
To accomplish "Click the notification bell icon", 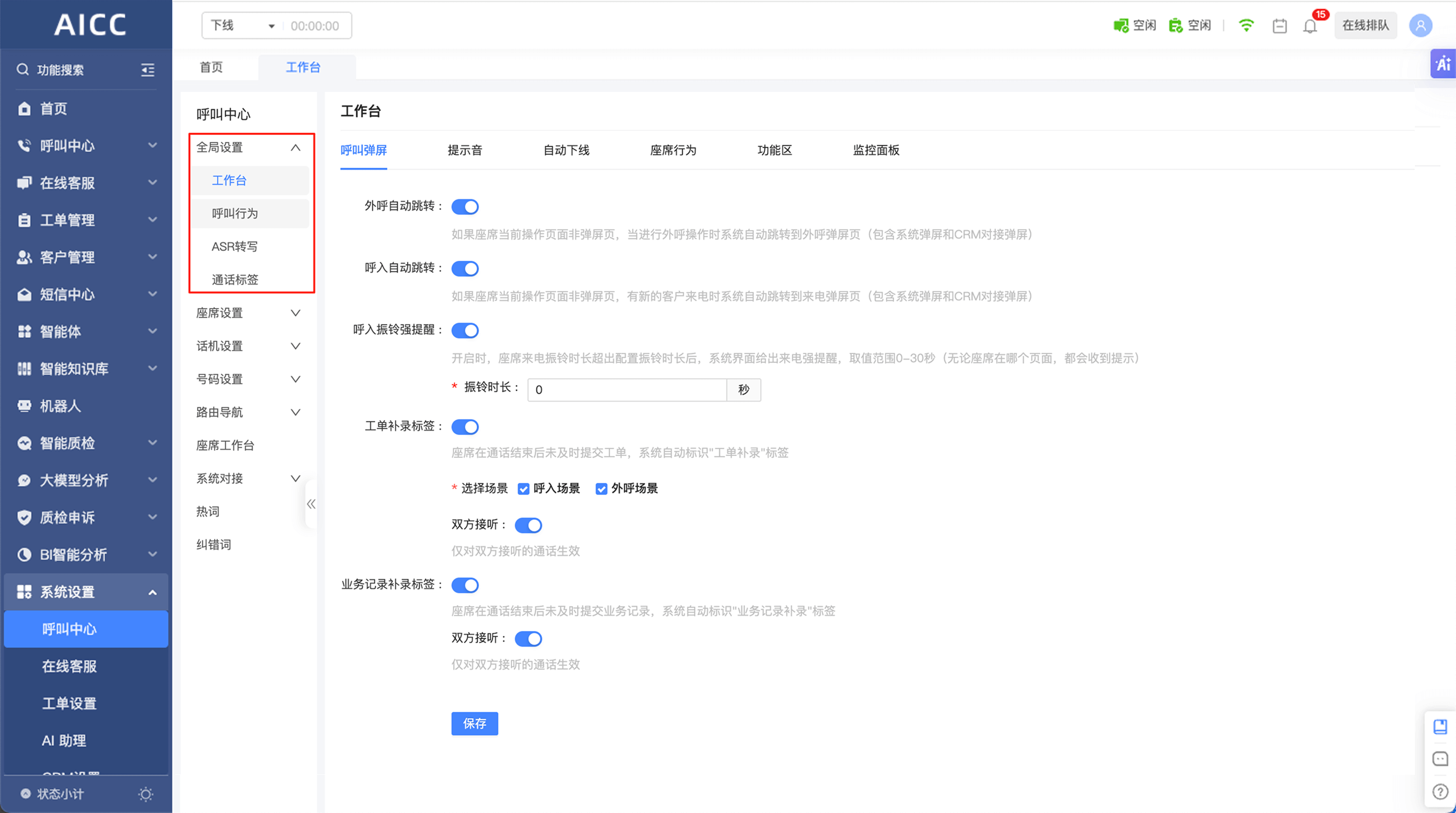I will click(1310, 26).
